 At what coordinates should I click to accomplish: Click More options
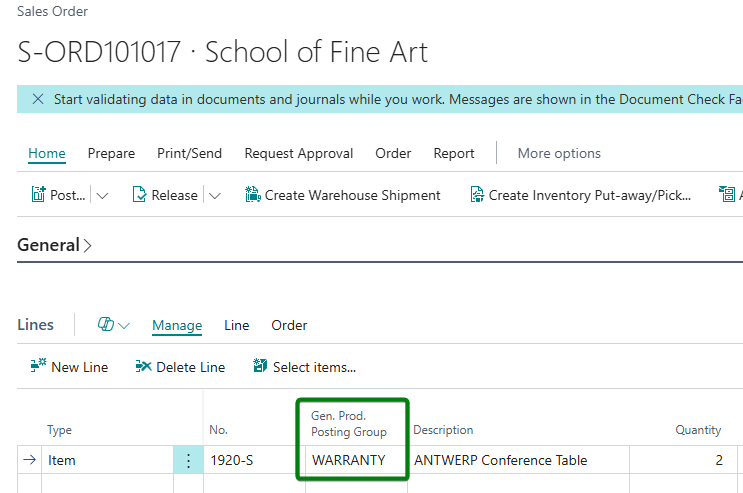(559, 153)
